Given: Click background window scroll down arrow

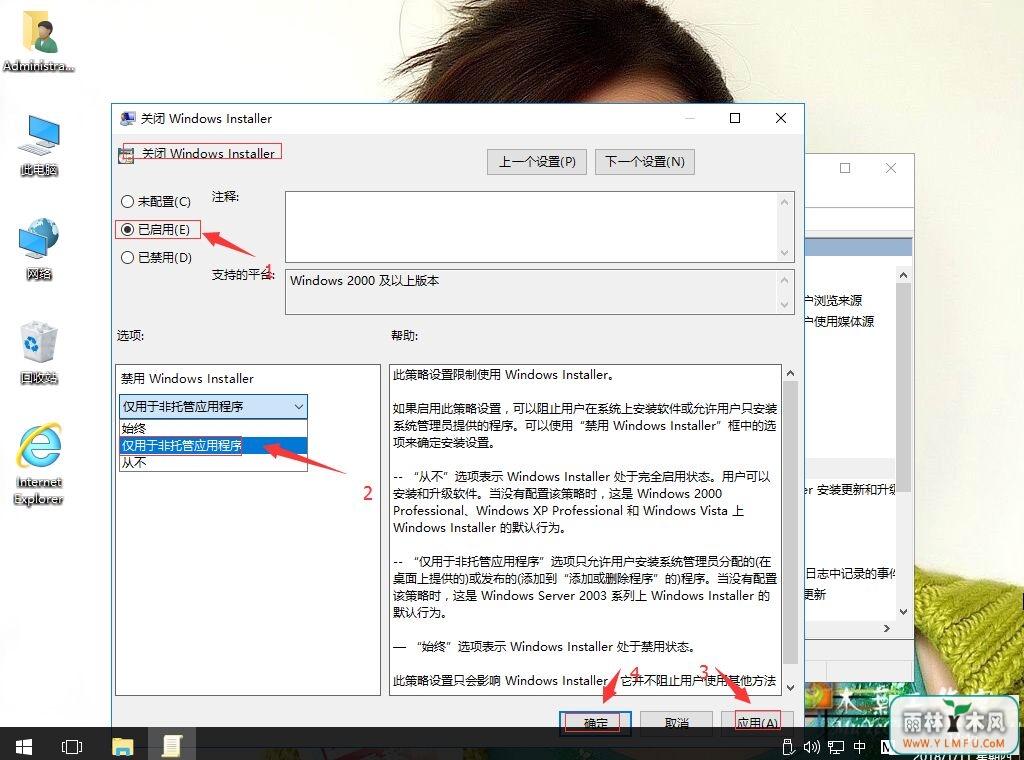Looking at the screenshot, I should [903, 612].
